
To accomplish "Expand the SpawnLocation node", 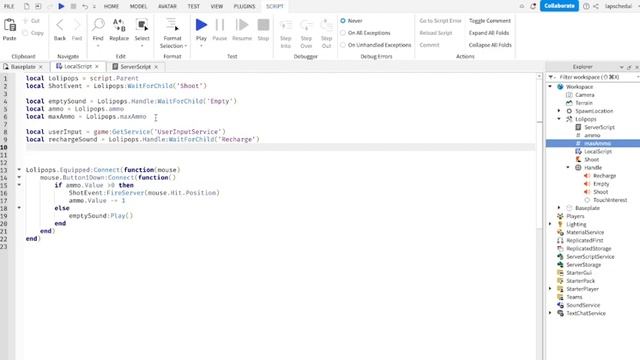I will [559, 111].
